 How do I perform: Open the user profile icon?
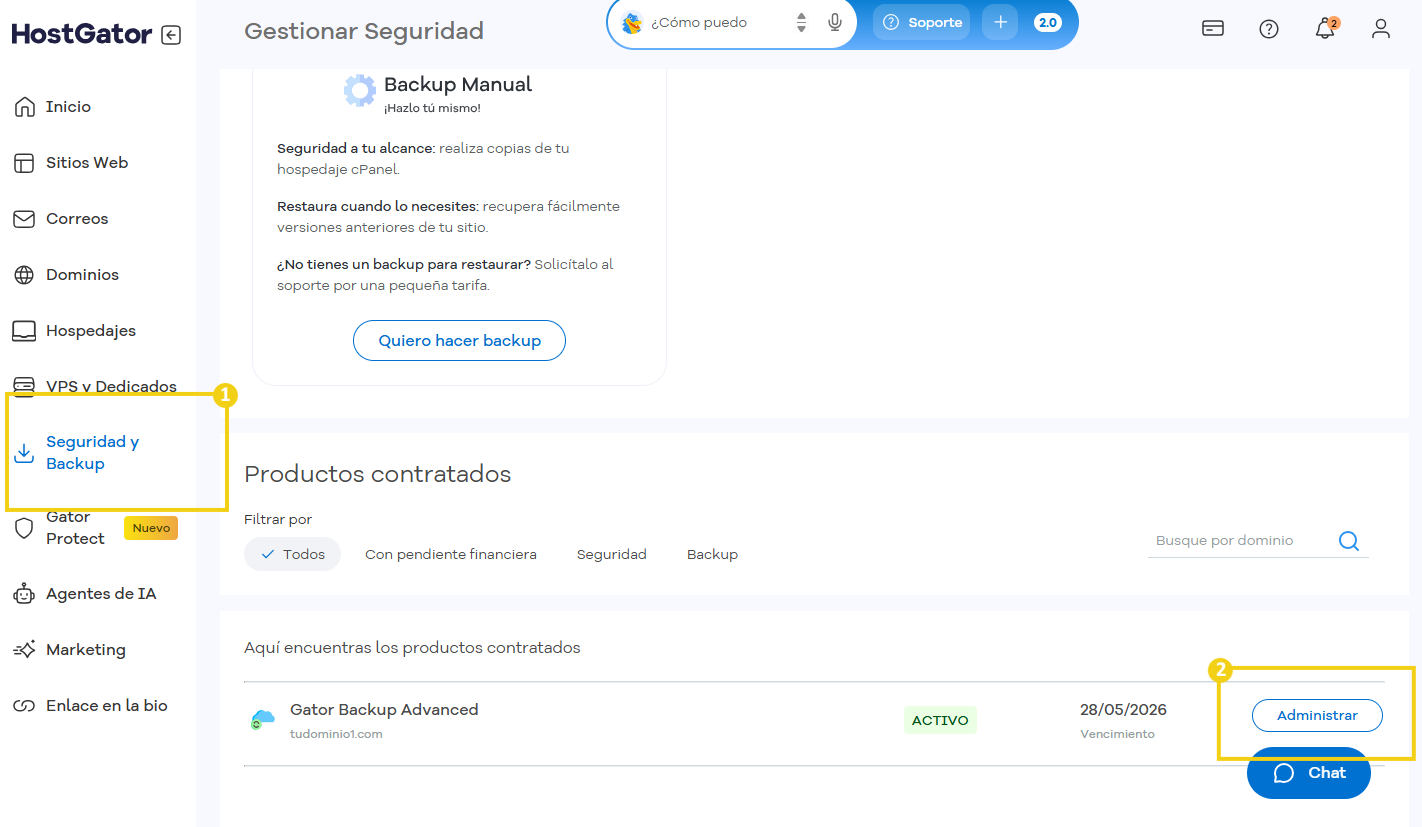(x=1381, y=28)
